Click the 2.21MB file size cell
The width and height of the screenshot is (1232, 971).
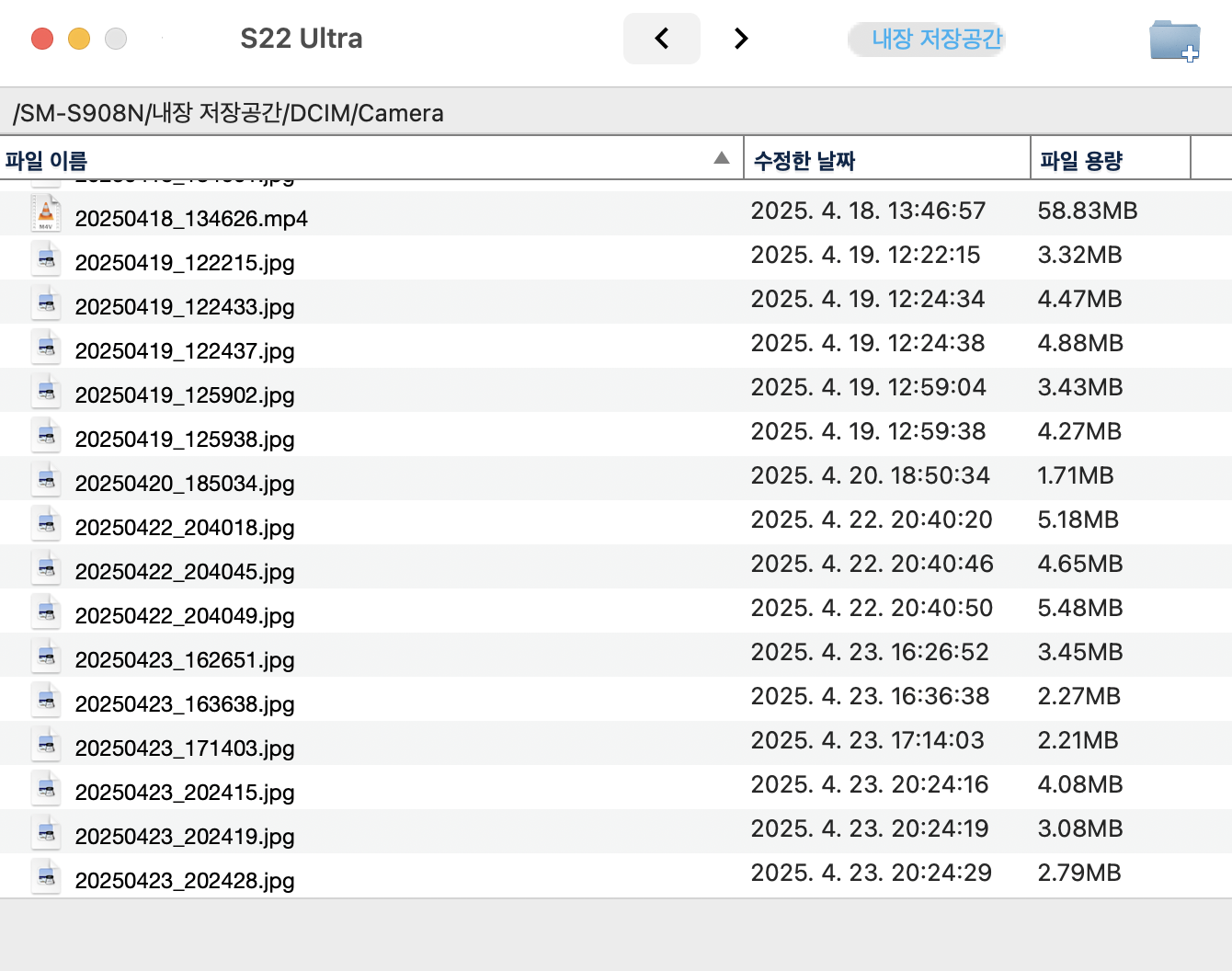(x=1078, y=740)
